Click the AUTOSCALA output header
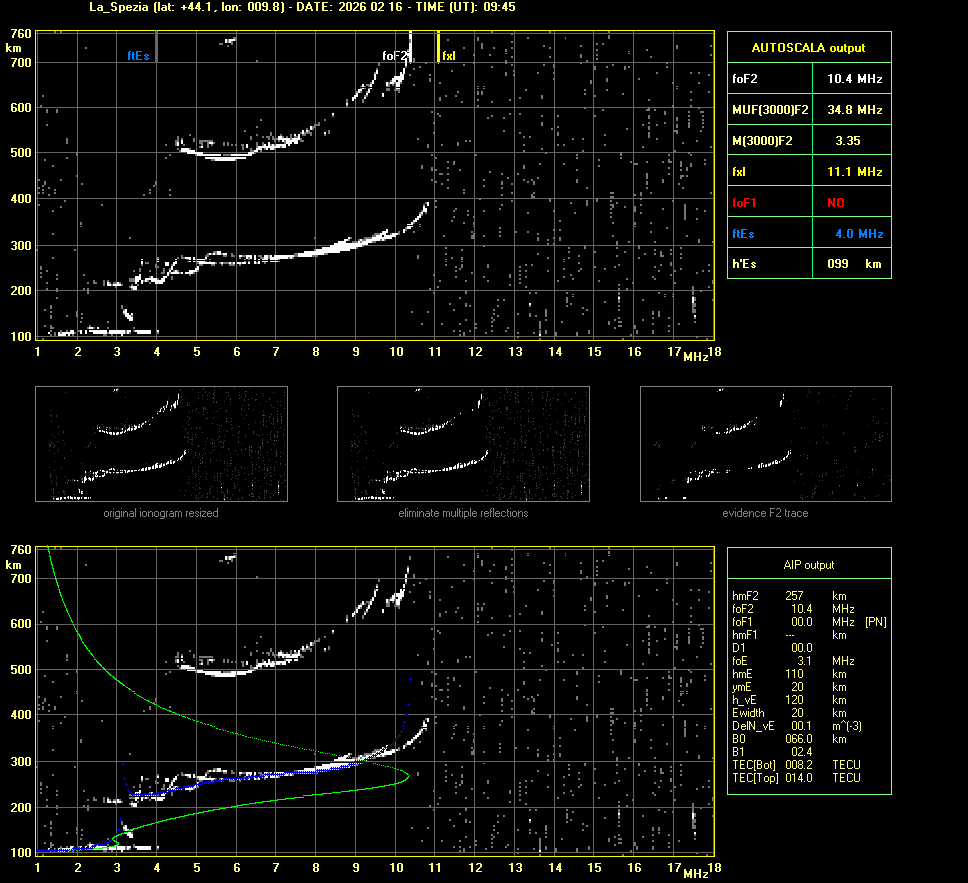Image resolution: width=968 pixels, height=883 pixels. [x=808, y=47]
